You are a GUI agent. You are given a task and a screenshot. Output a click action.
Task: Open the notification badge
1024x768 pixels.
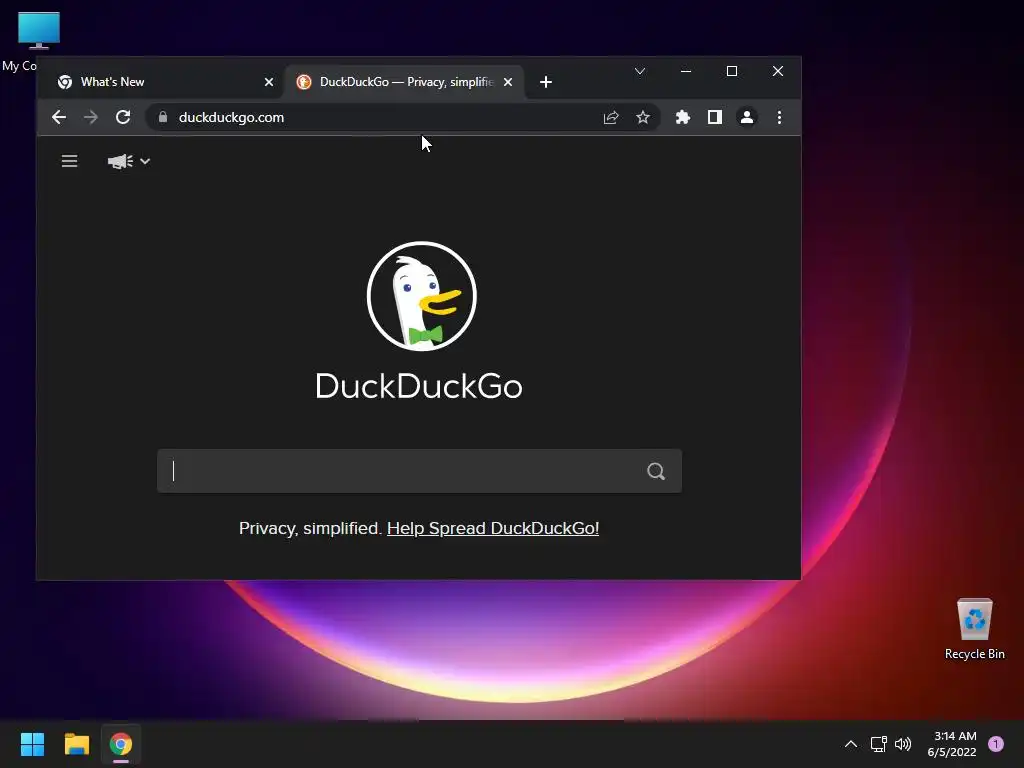pos(995,744)
